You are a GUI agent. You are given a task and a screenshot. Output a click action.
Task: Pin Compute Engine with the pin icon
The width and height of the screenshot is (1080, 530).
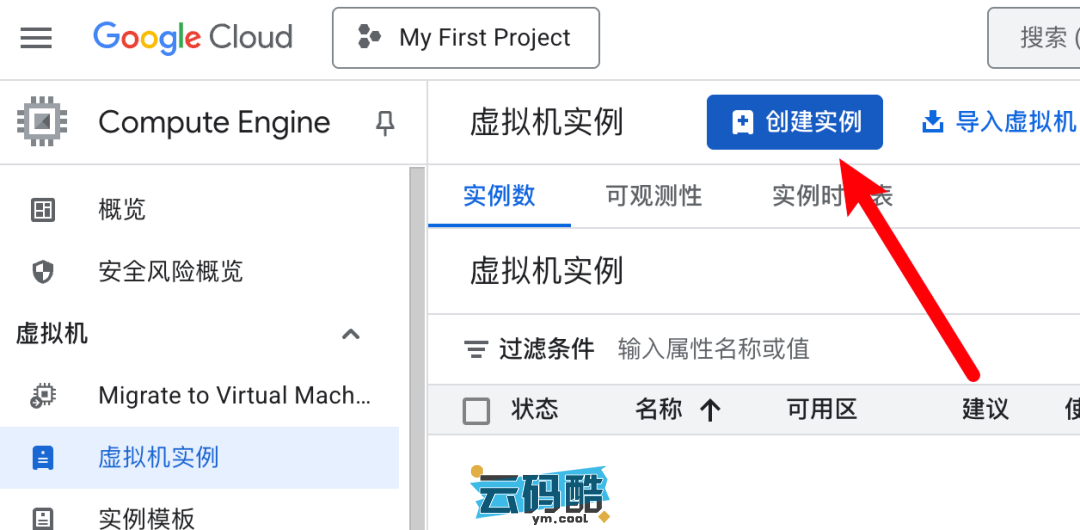(385, 123)
